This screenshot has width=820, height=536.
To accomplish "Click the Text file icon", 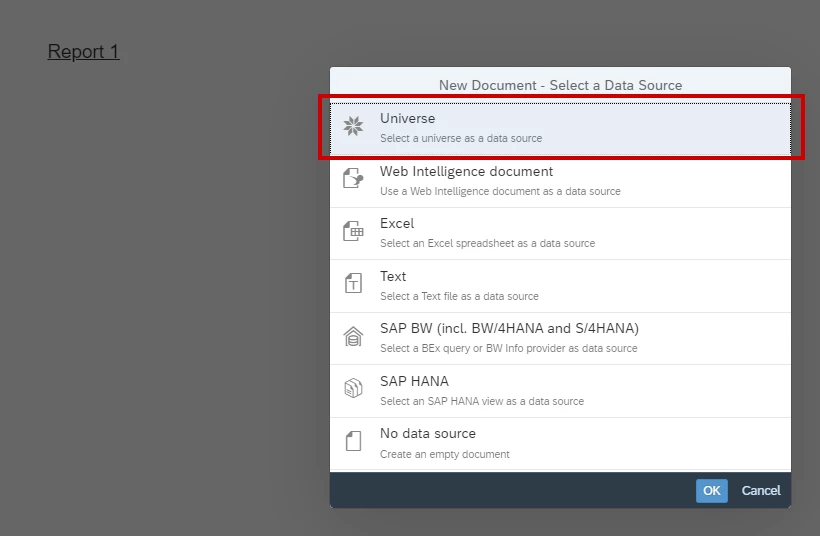I will coord(353,283).
